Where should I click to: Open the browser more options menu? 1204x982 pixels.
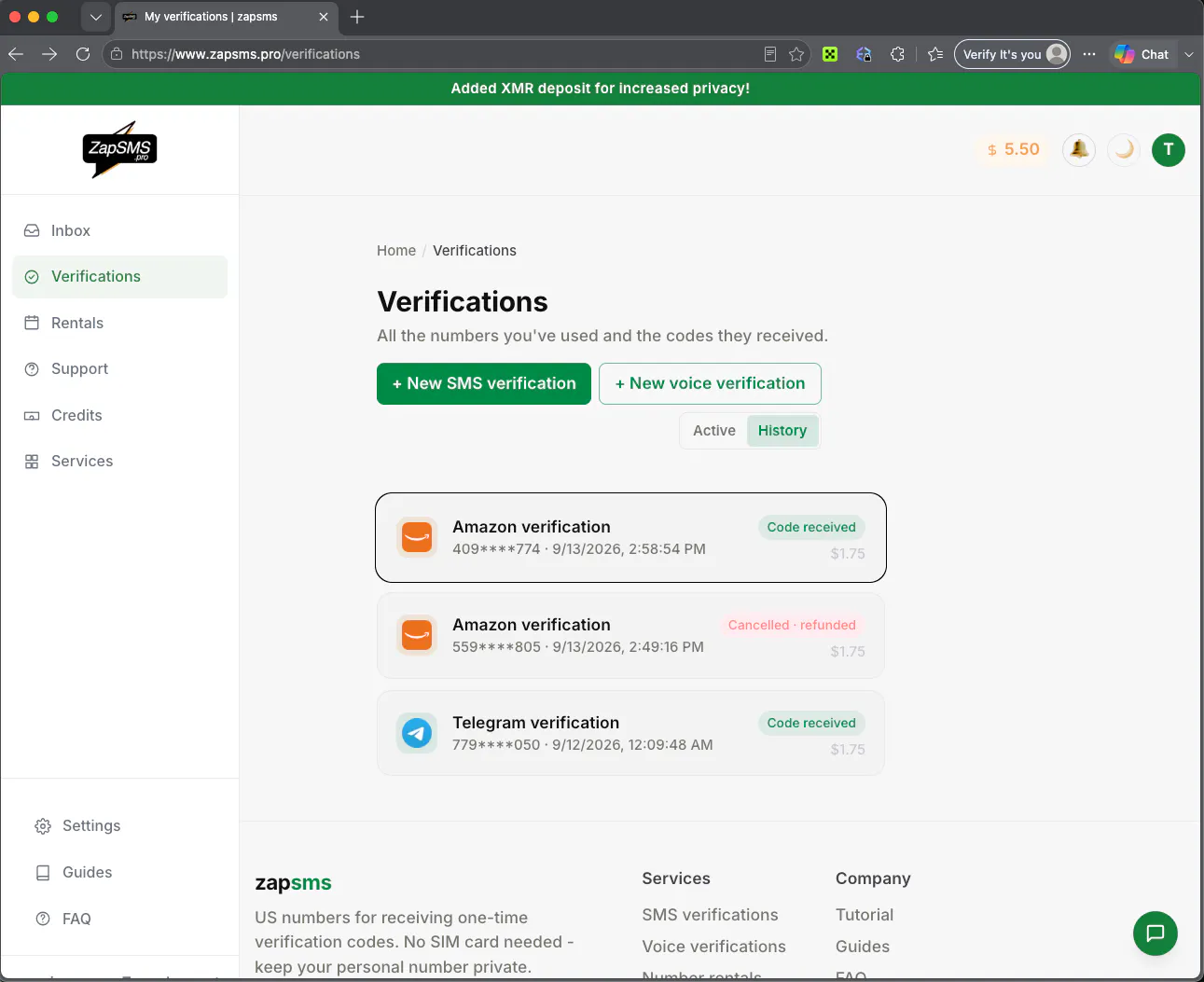point(1089,54)
